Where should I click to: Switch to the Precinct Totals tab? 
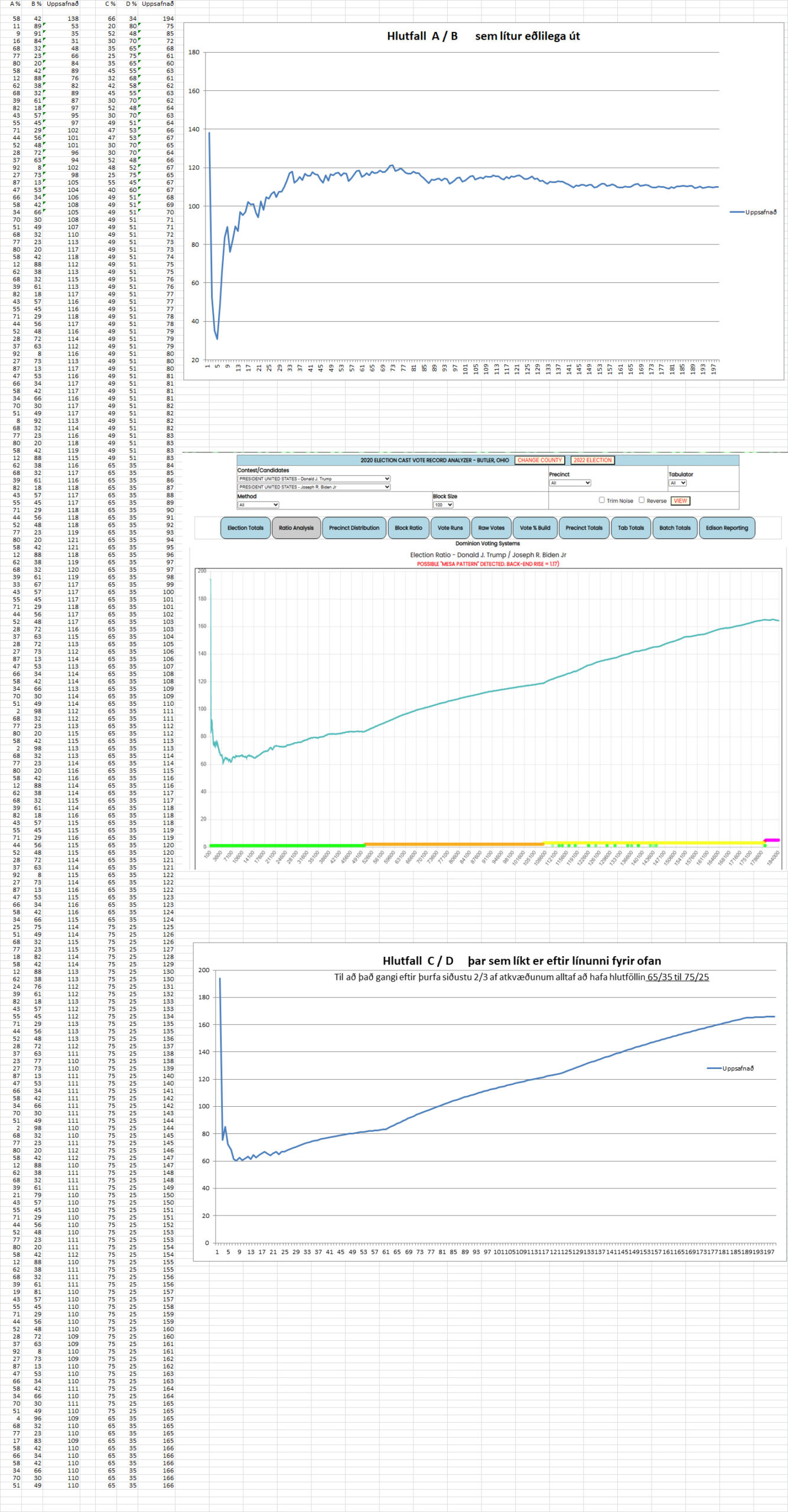pos(584,528)
